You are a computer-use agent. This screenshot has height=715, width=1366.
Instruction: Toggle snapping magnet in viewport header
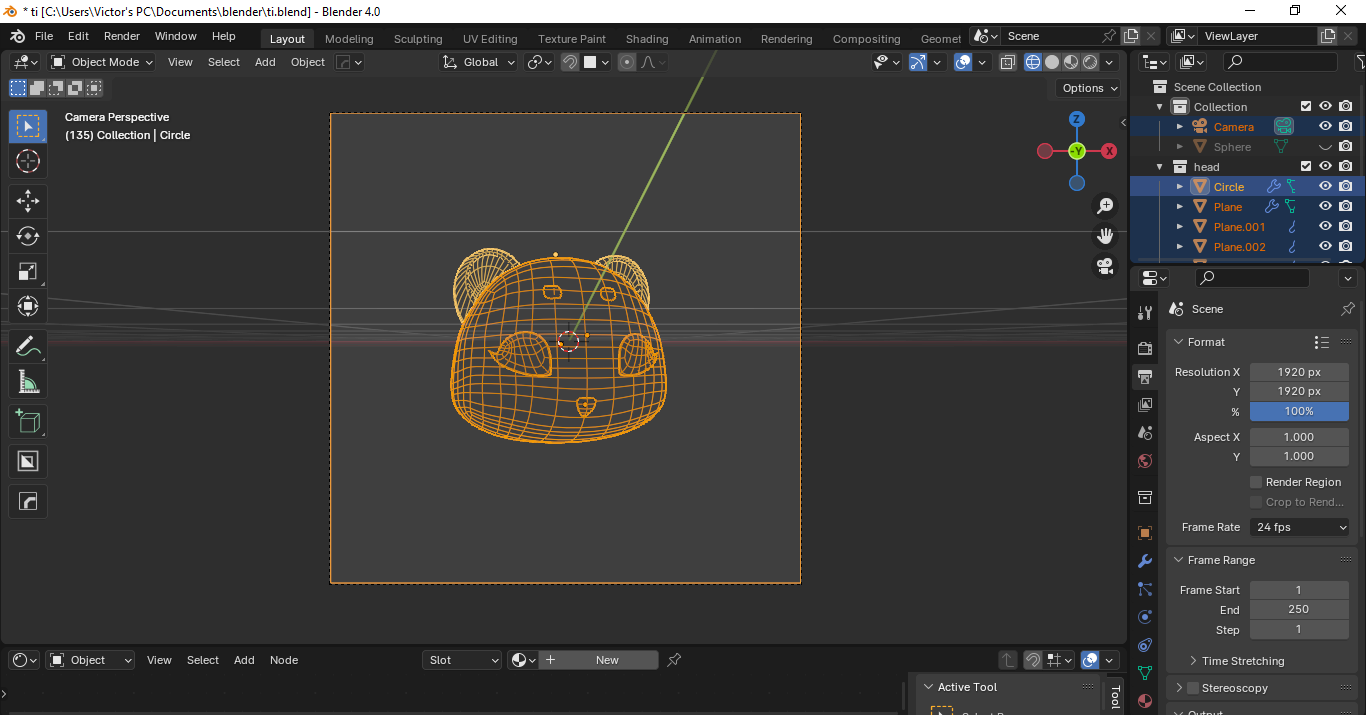click(x=569, y=62)
